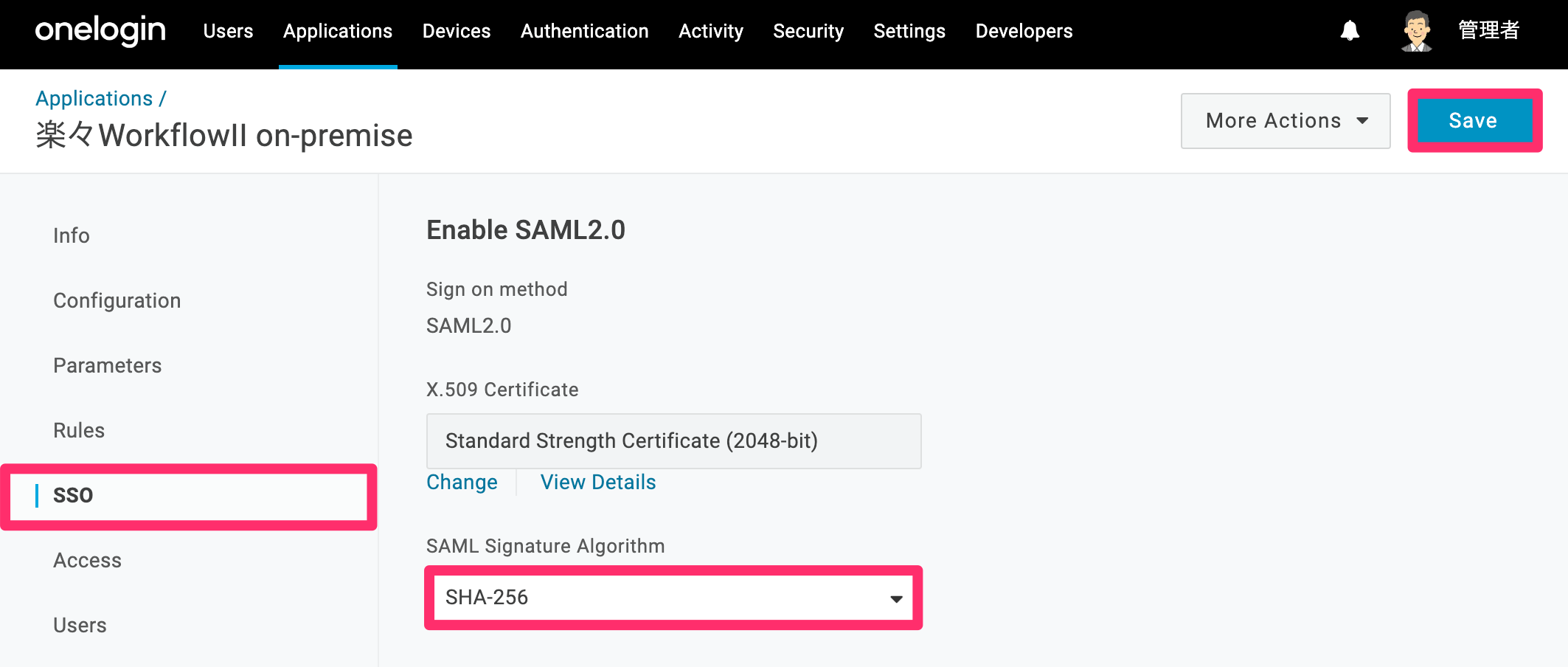The width and height of the screenshot is (1568, 667).
Task: Expand the More Actions dropdown
Action: (x=1286, y=120)
